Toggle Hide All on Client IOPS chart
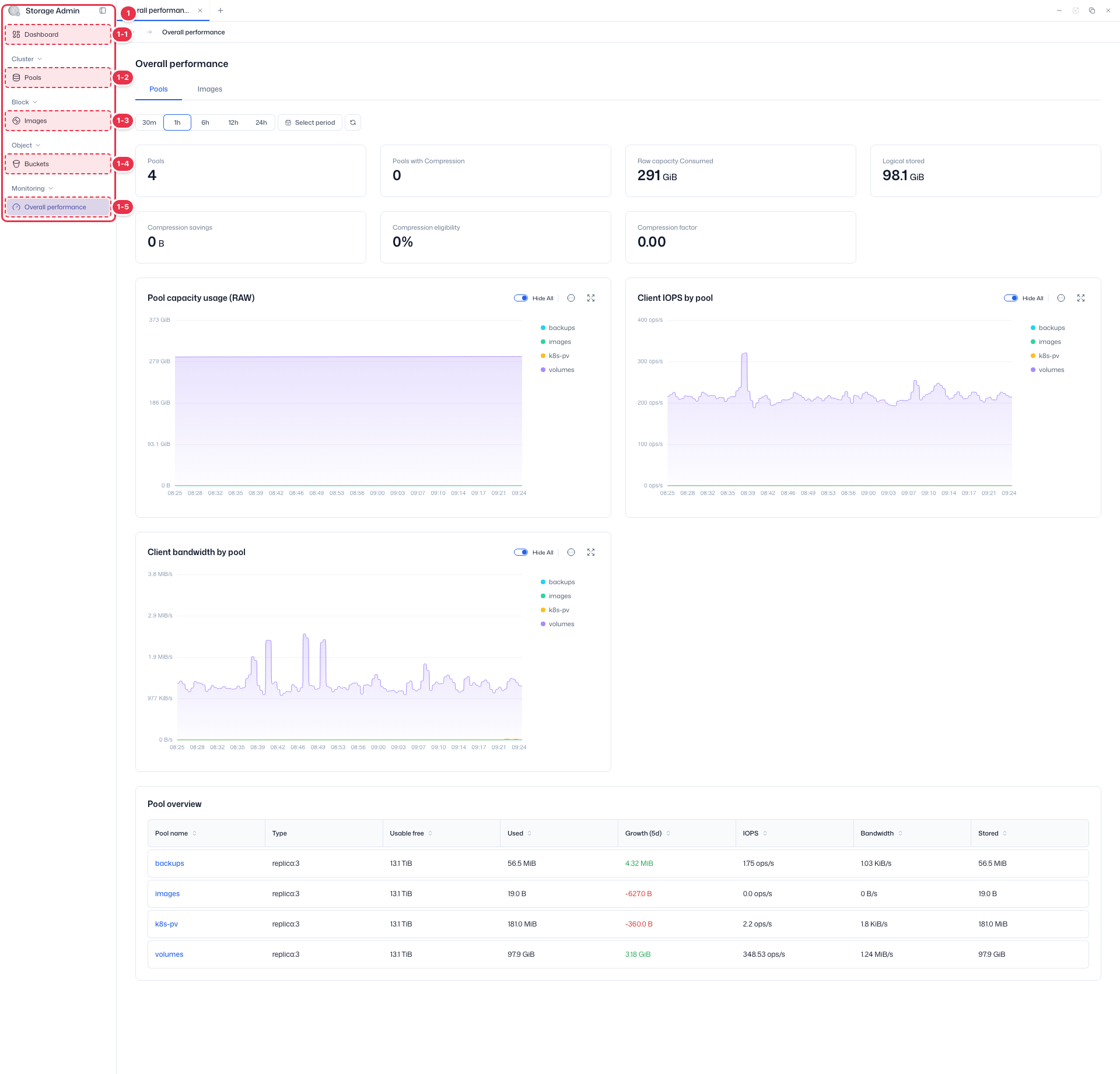 click(x=1011, y=298)
